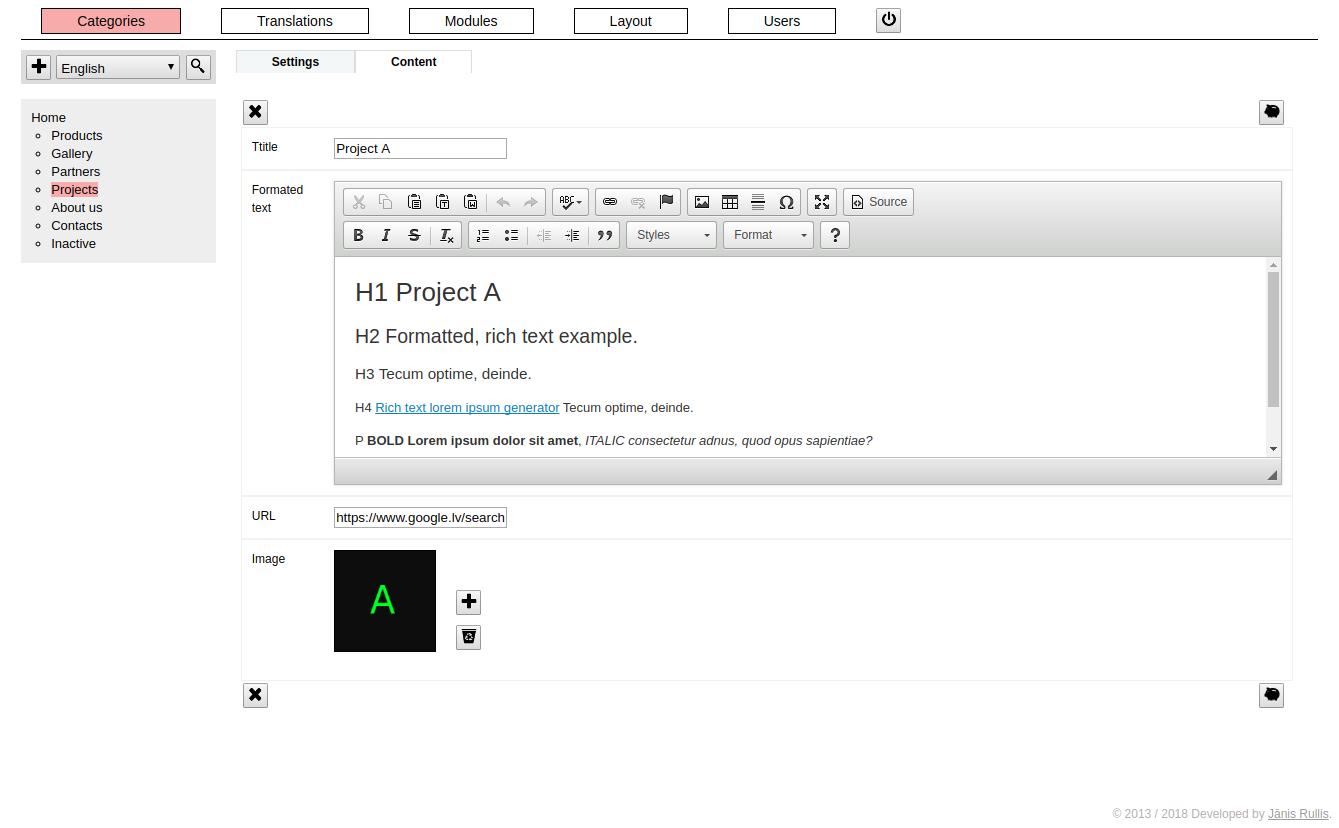Click the black A image thumbnail
This screenshot has width=1339, height=828.
coord(385,601)
